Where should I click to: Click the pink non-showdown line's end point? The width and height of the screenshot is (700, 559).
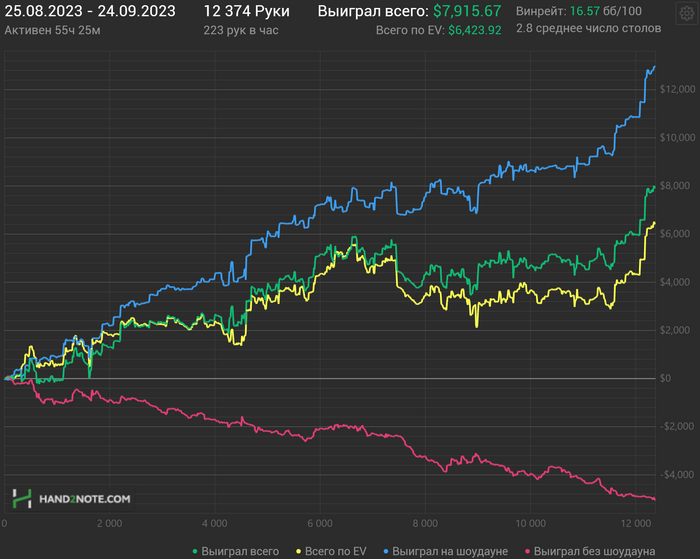click(x=654, y=499)
